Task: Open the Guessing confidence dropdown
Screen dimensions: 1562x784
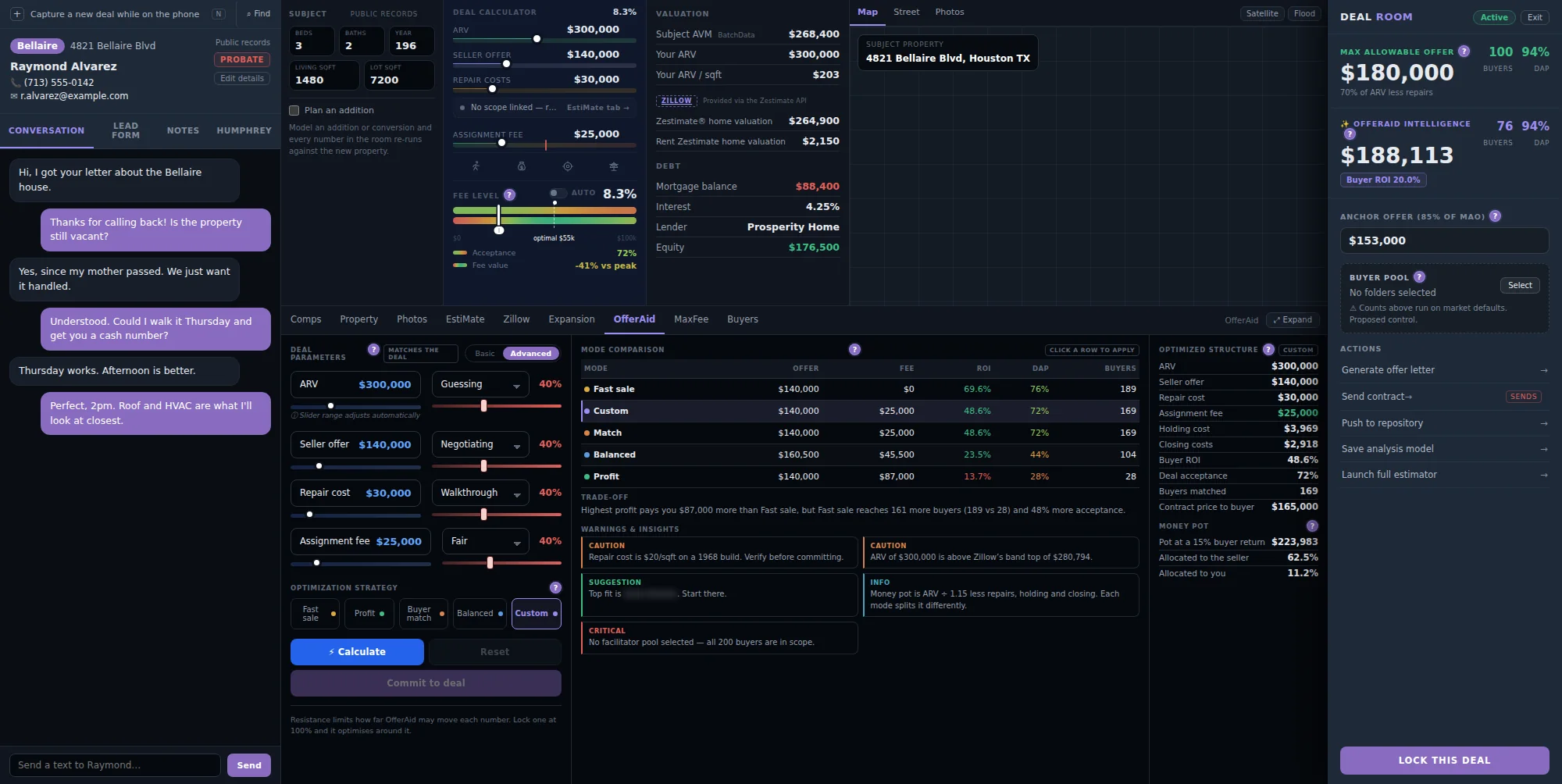Action: pos(480,384)
